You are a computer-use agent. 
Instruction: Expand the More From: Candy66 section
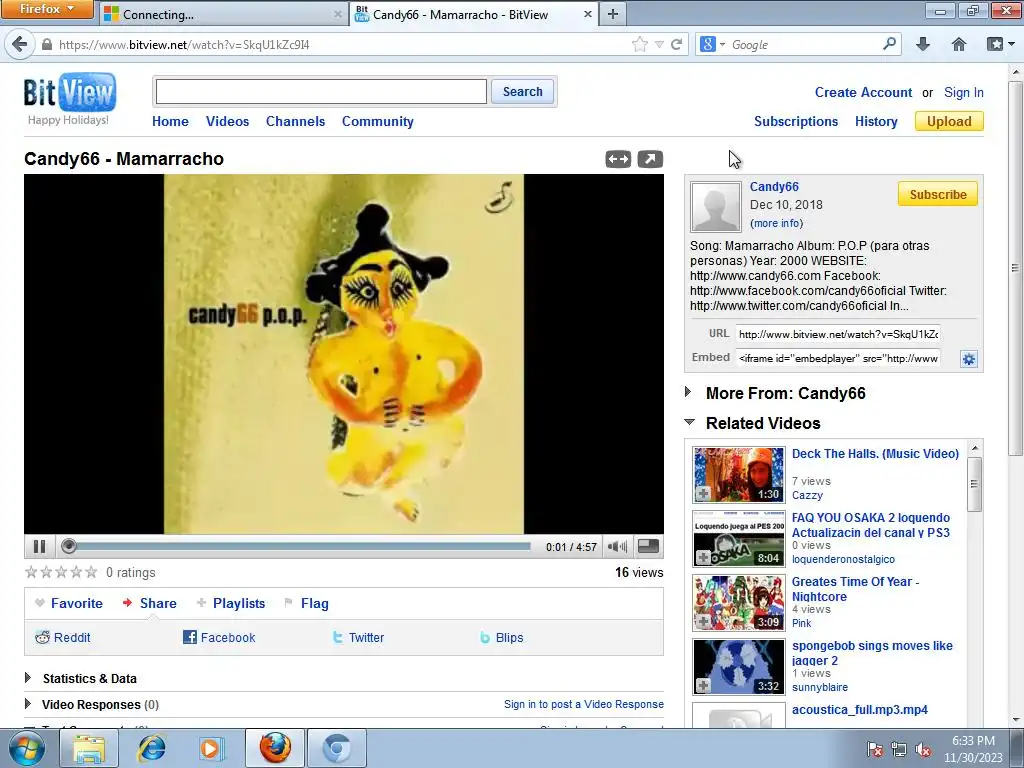688,392
